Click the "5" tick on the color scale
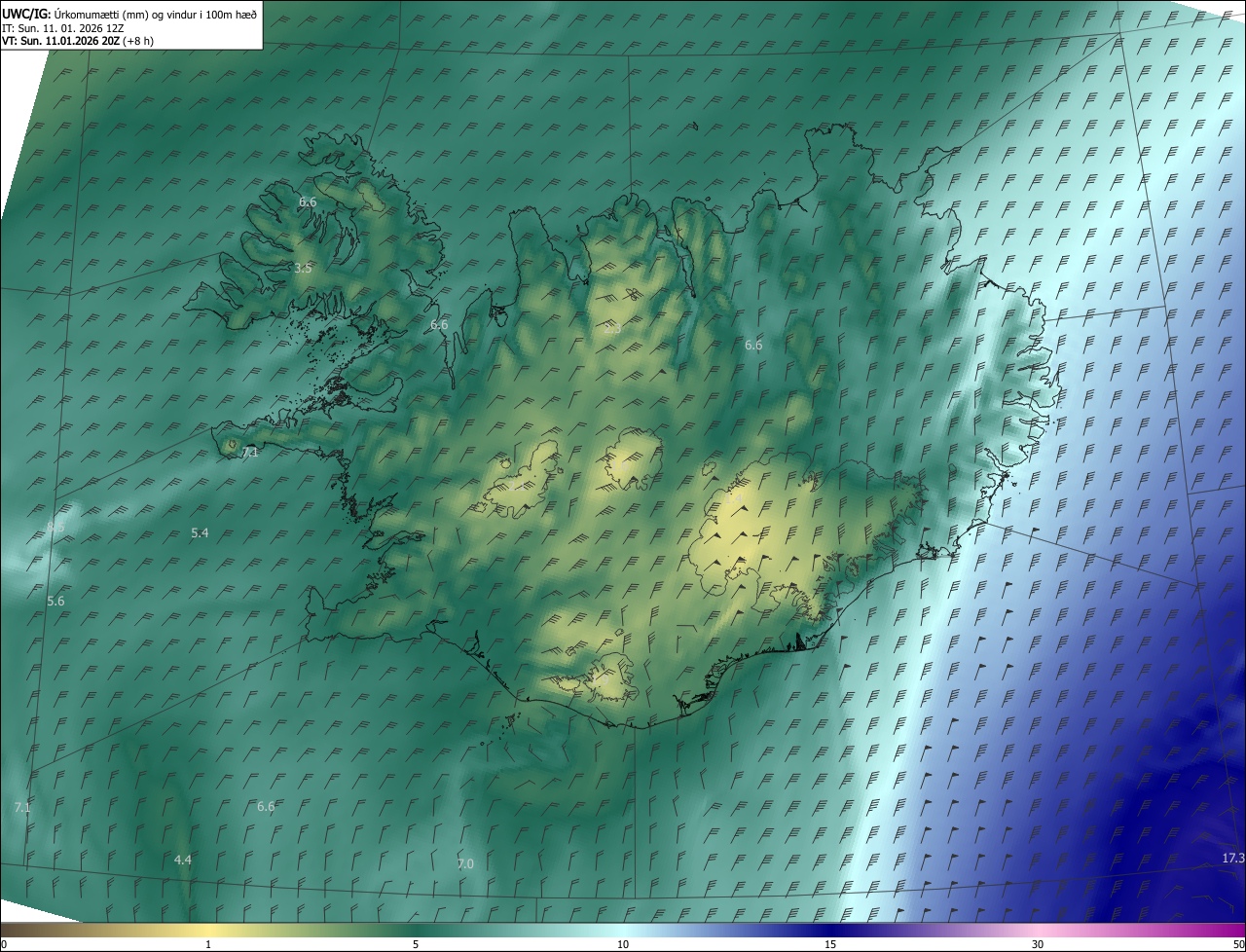This screenshot has height=952, width=1246. pos(416,944)
